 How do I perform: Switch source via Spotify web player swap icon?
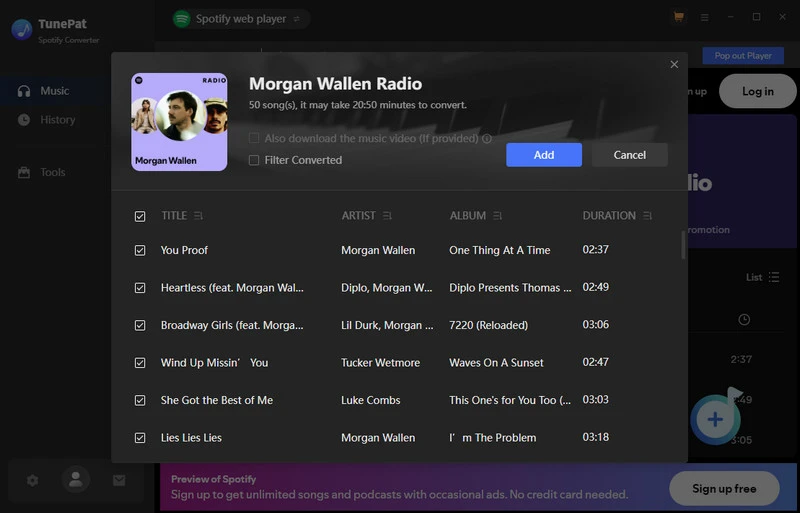(x=296, y=19)
